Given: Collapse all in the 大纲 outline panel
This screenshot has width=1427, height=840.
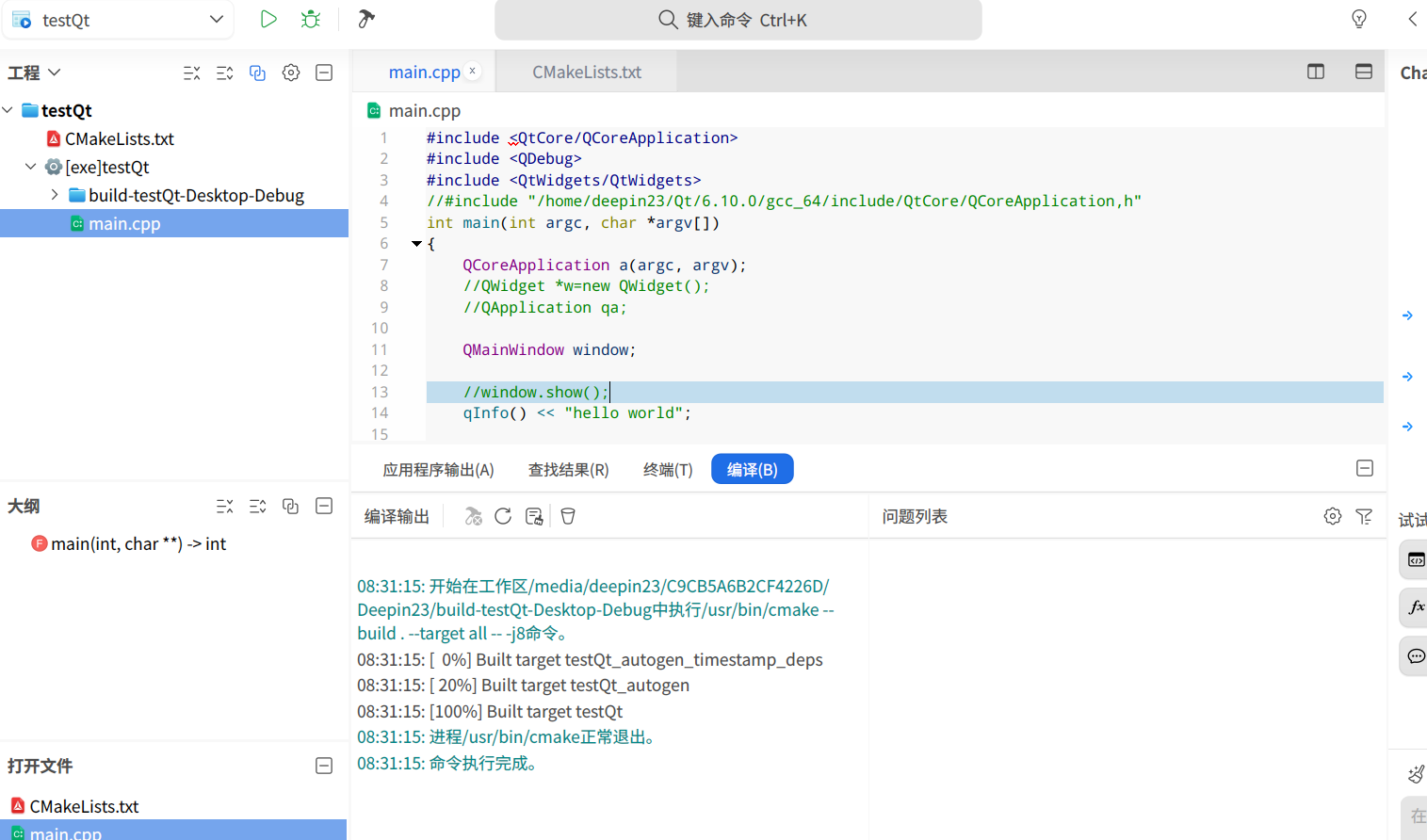Looking at the screenshot, I should point(225,507).
